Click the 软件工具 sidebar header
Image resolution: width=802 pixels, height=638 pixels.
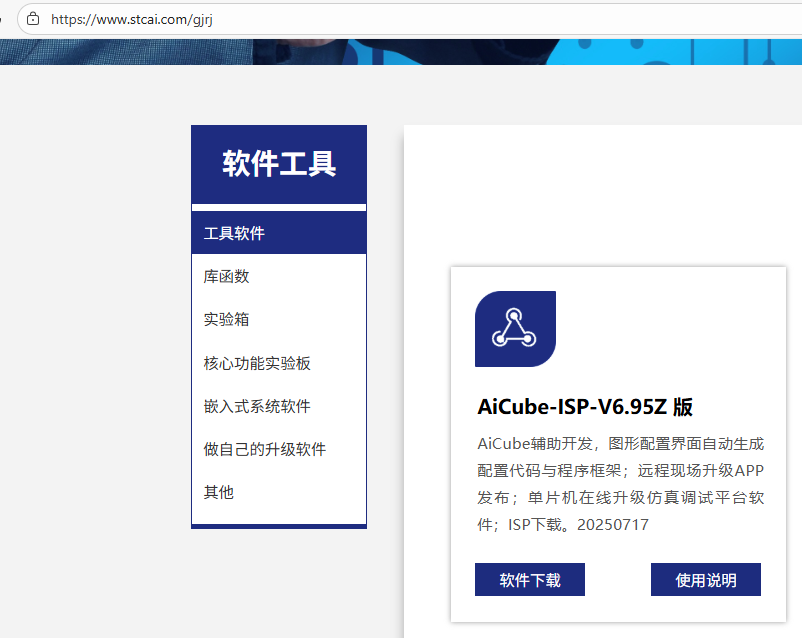(279, 164)
